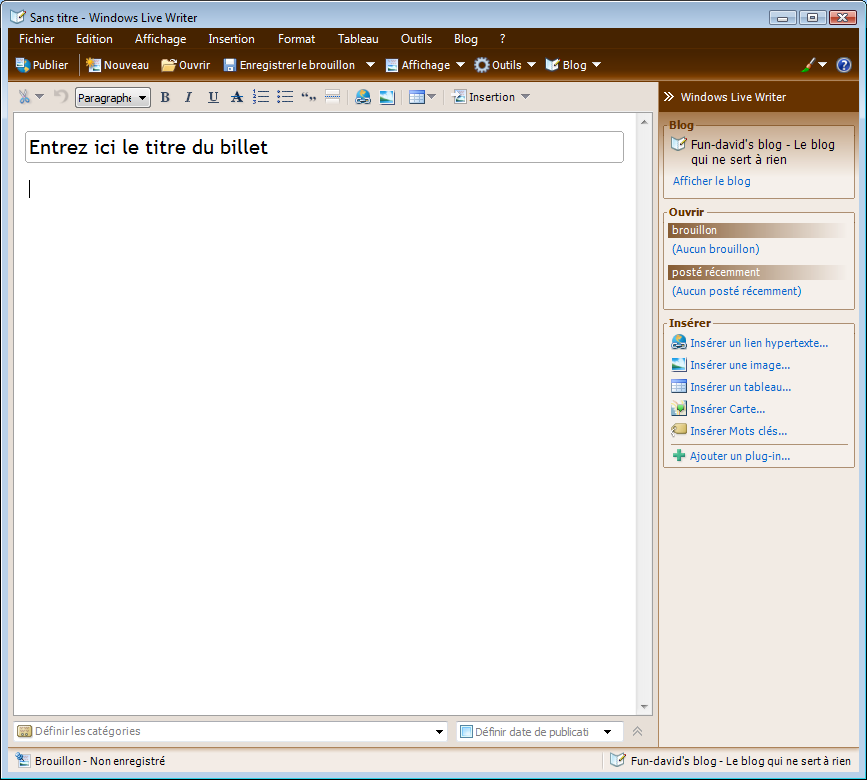Click the toolbar insert hyperlink globe icon
Viewport: 867px width, 780px height.
(x=362, y=97)
